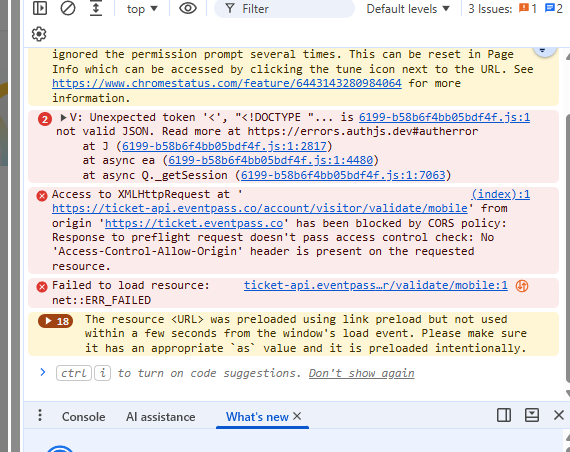
Task: Close the What's new tab
Action: coord(297,416)
